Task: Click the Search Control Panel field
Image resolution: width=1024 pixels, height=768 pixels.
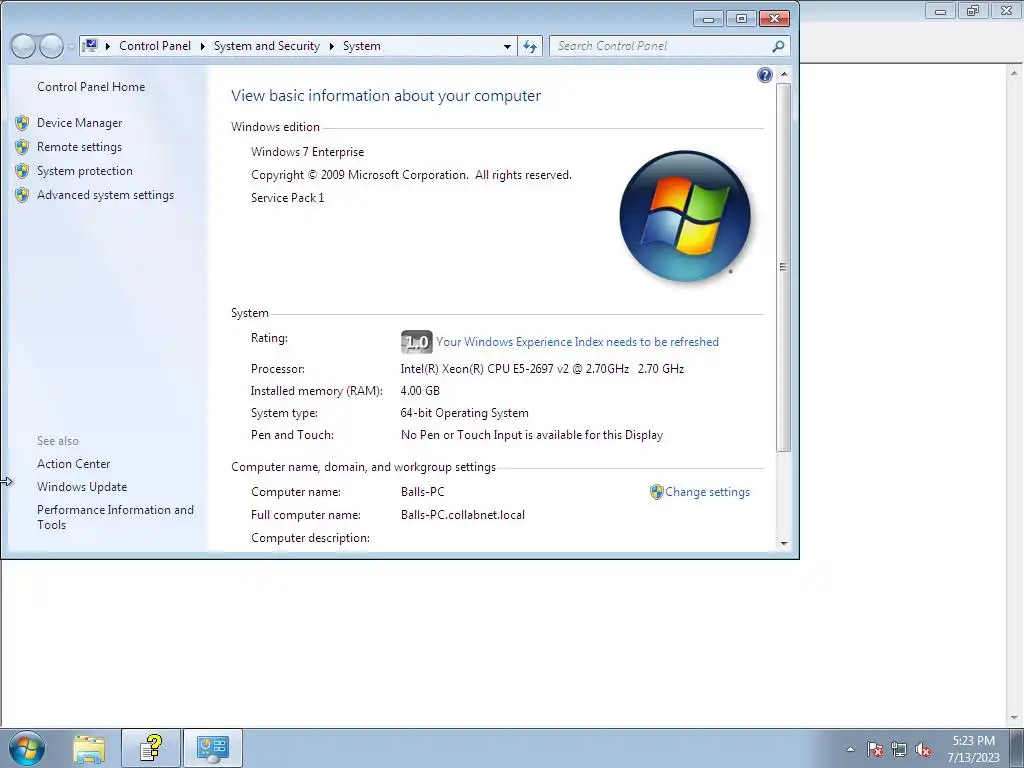Action: (669, 46)
